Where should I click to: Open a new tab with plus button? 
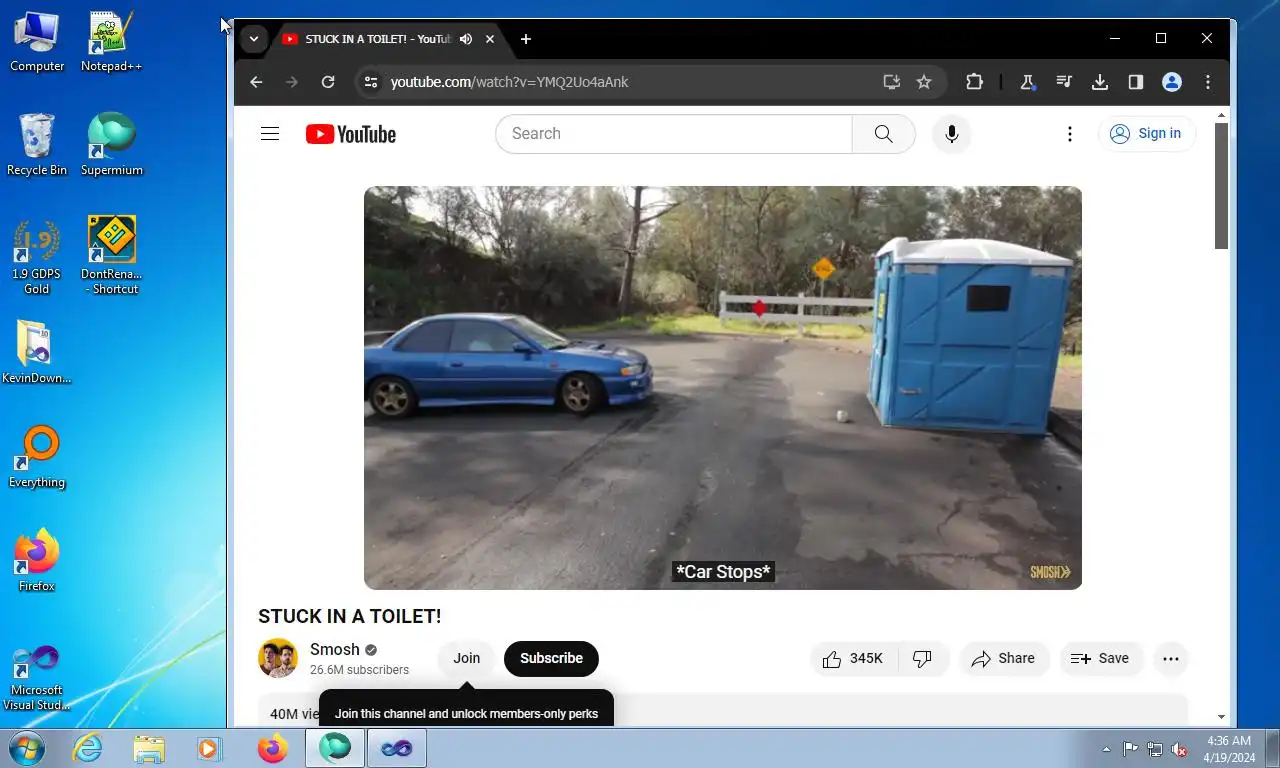click(x=526, y=39)
